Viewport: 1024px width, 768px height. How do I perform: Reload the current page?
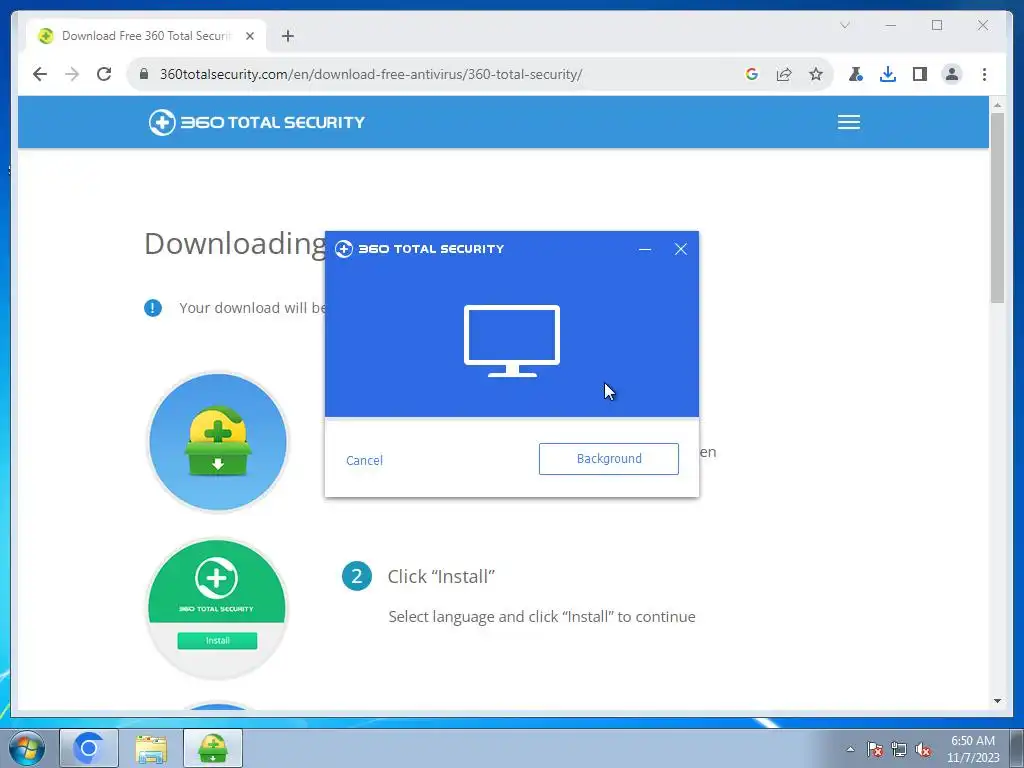(104, 74)
